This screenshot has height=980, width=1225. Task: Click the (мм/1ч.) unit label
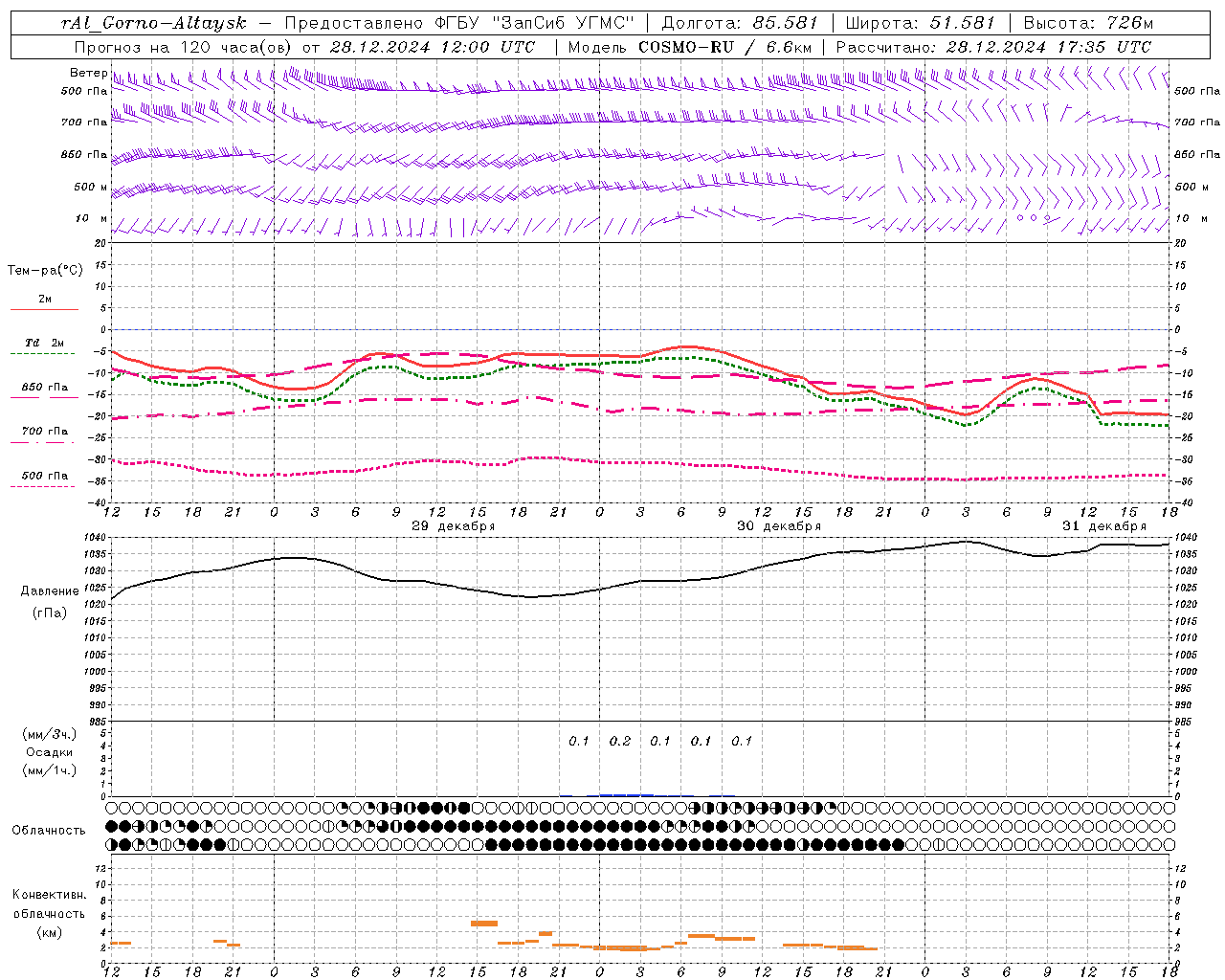pyautogui.click(x=49, y=770)
